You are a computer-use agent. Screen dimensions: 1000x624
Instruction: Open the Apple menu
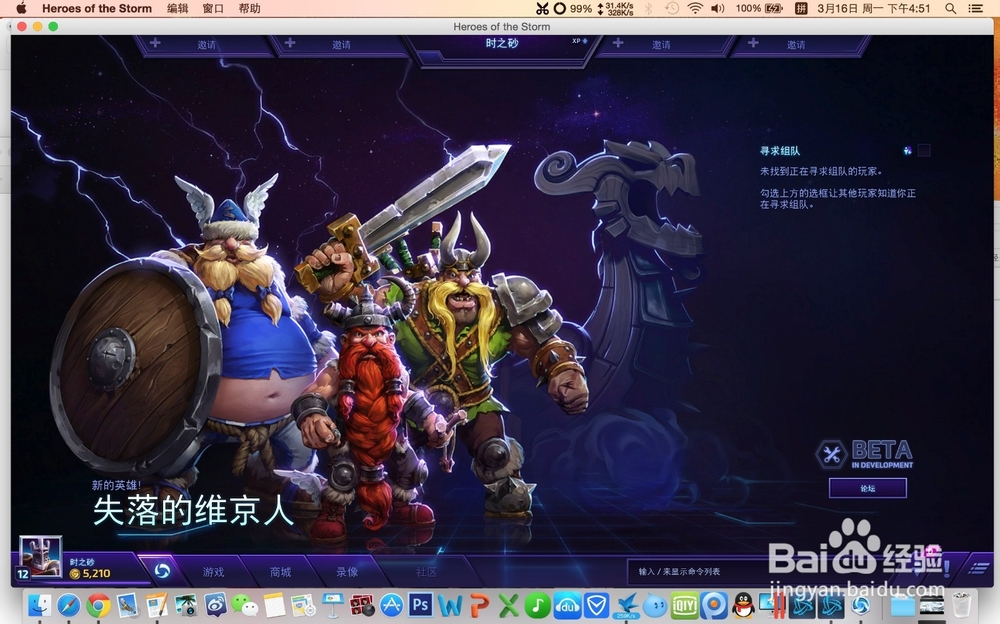pyautogui.click(x=21, y=8)
